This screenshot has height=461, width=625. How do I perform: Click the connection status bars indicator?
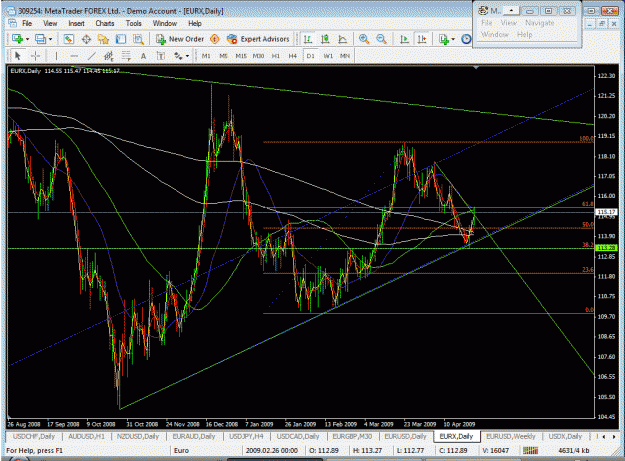(530, 450)
